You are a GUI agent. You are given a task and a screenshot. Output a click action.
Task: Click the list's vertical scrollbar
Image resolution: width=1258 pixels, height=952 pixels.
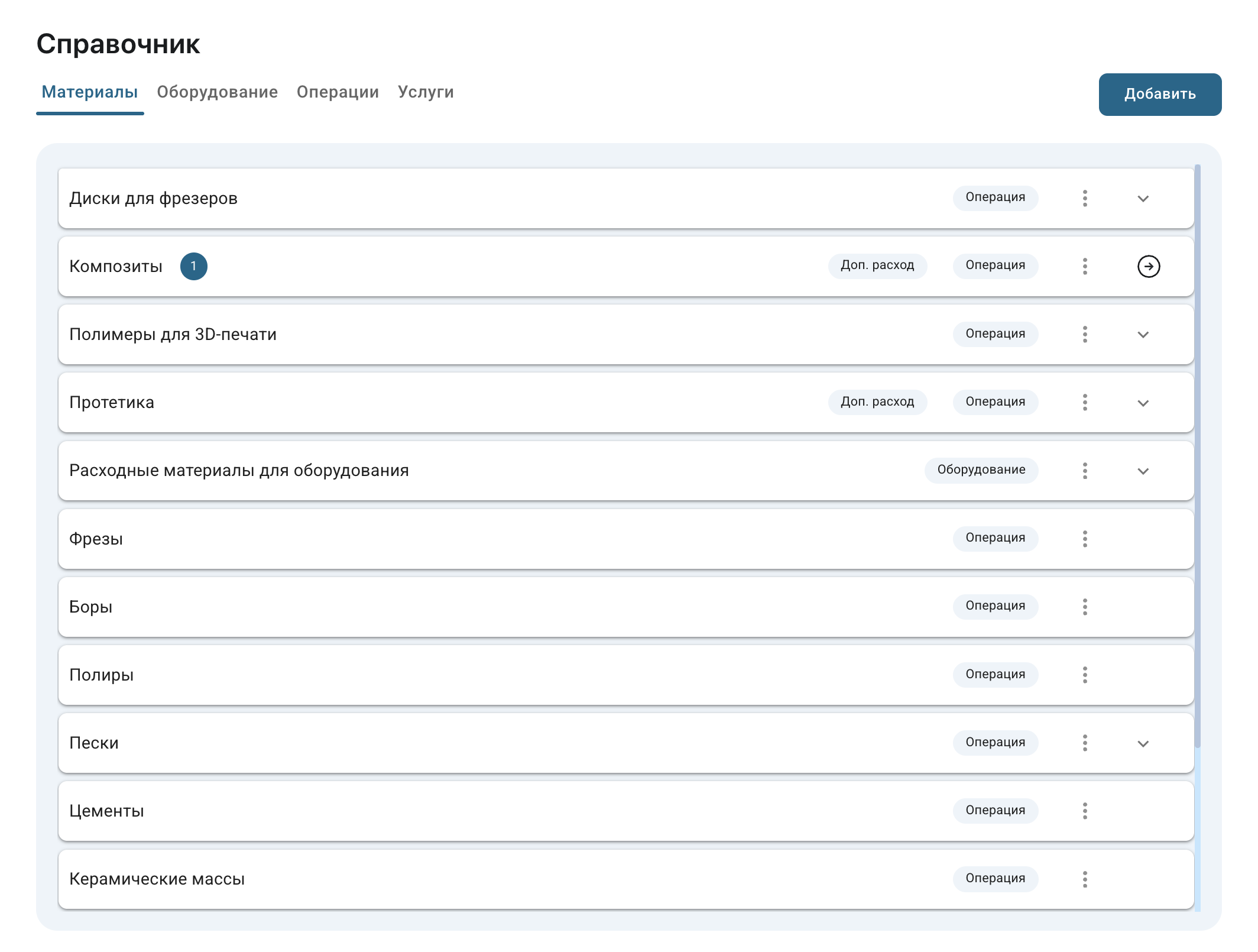tap(1197, 455)
